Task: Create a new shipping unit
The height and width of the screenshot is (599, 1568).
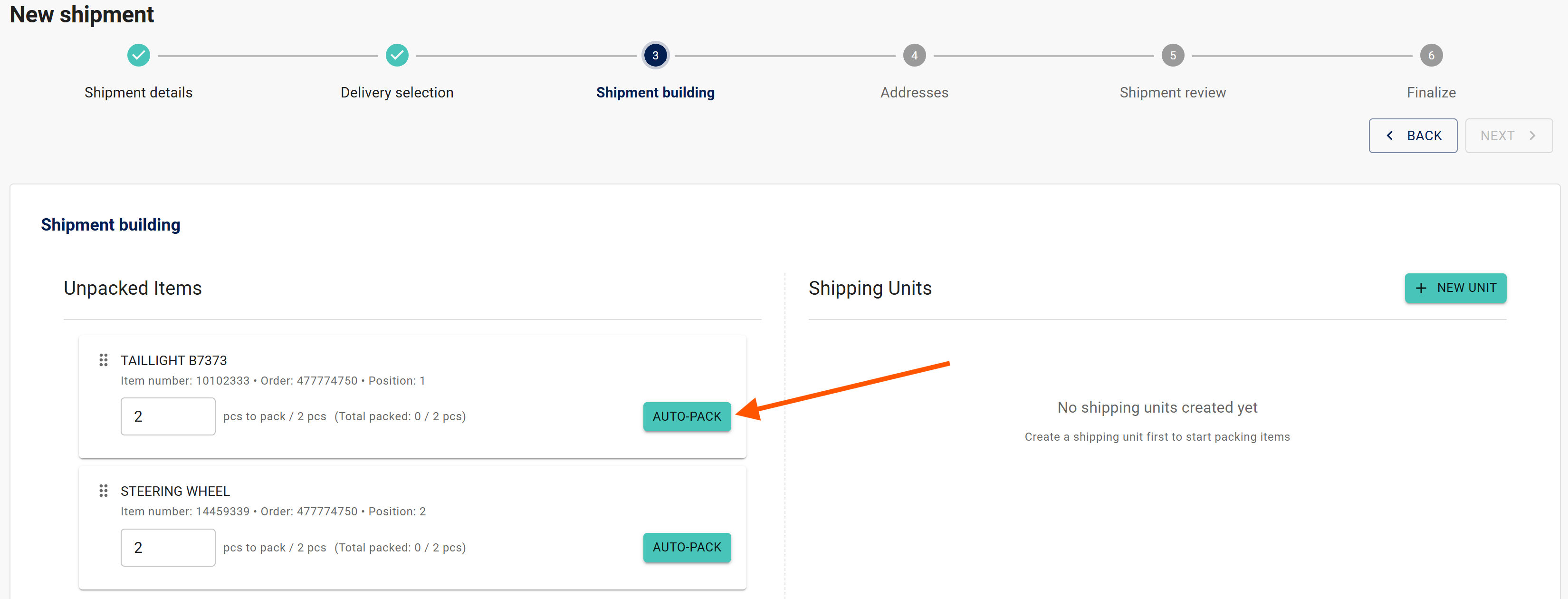Action: pos(1455,288)
